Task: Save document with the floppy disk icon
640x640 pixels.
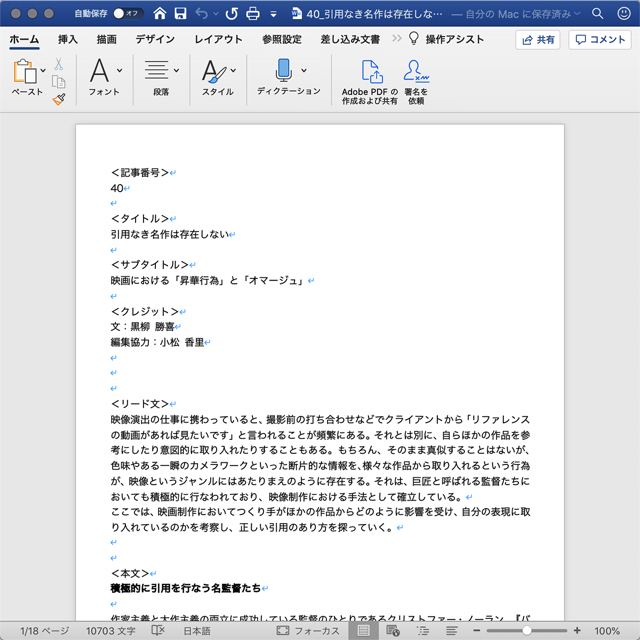Action: [x=179, y=14]
